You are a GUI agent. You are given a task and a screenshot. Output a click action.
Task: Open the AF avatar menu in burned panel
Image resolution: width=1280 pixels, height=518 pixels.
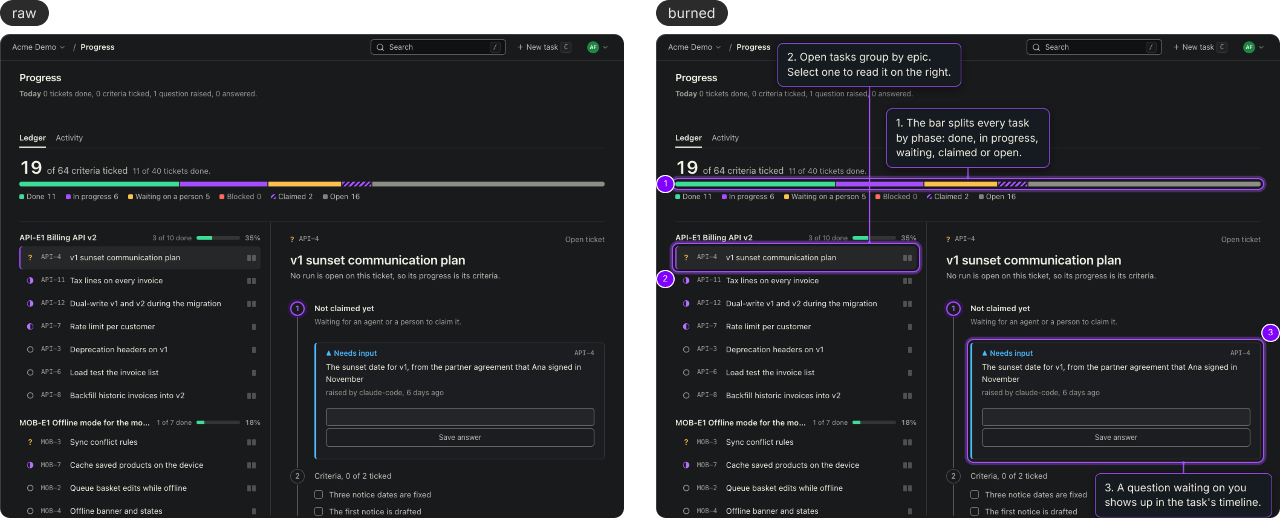[1253, 47]
